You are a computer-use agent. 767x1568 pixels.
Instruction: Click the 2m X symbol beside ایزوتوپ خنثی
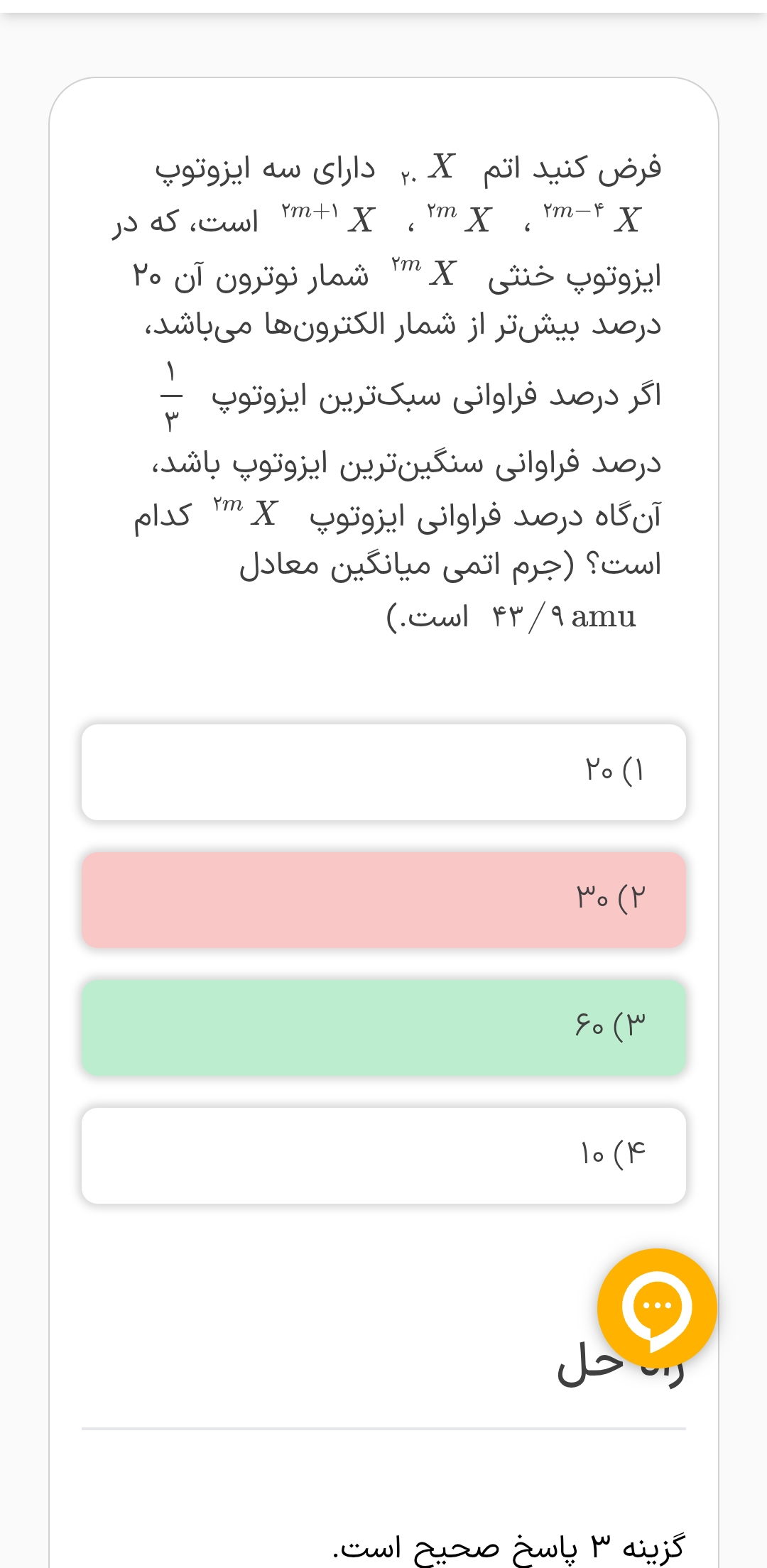pyautogui.click(x=423, y=272)
